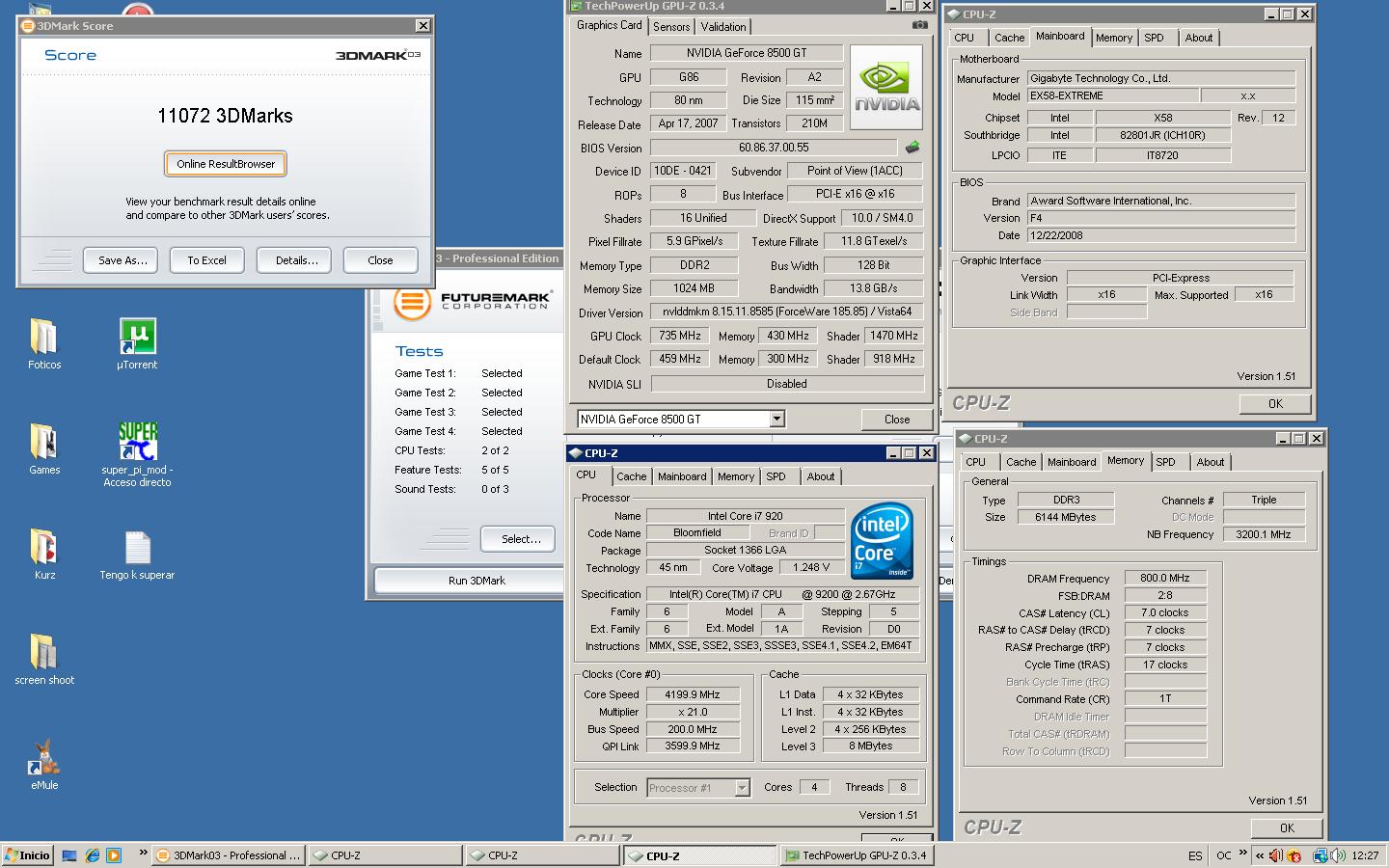Image resolution: width=1389 pixels, height=868 pixels.
Task: Open the Games folder icon
Action: coord(43,448)
